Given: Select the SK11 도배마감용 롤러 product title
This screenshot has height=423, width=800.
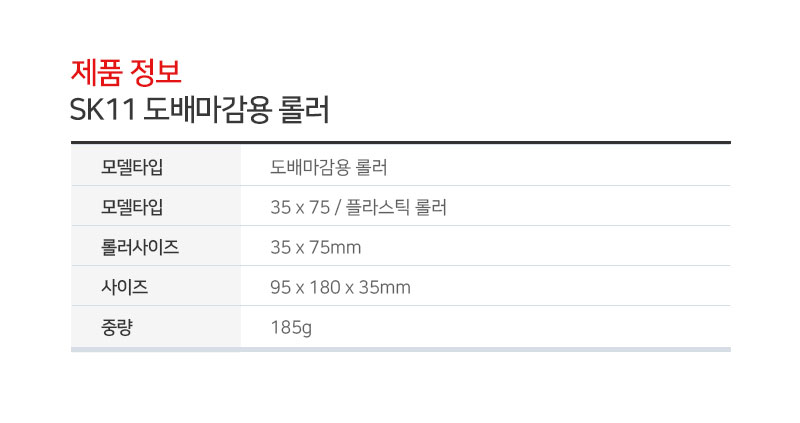Looking at the screenshot, I should pos(199,110).
